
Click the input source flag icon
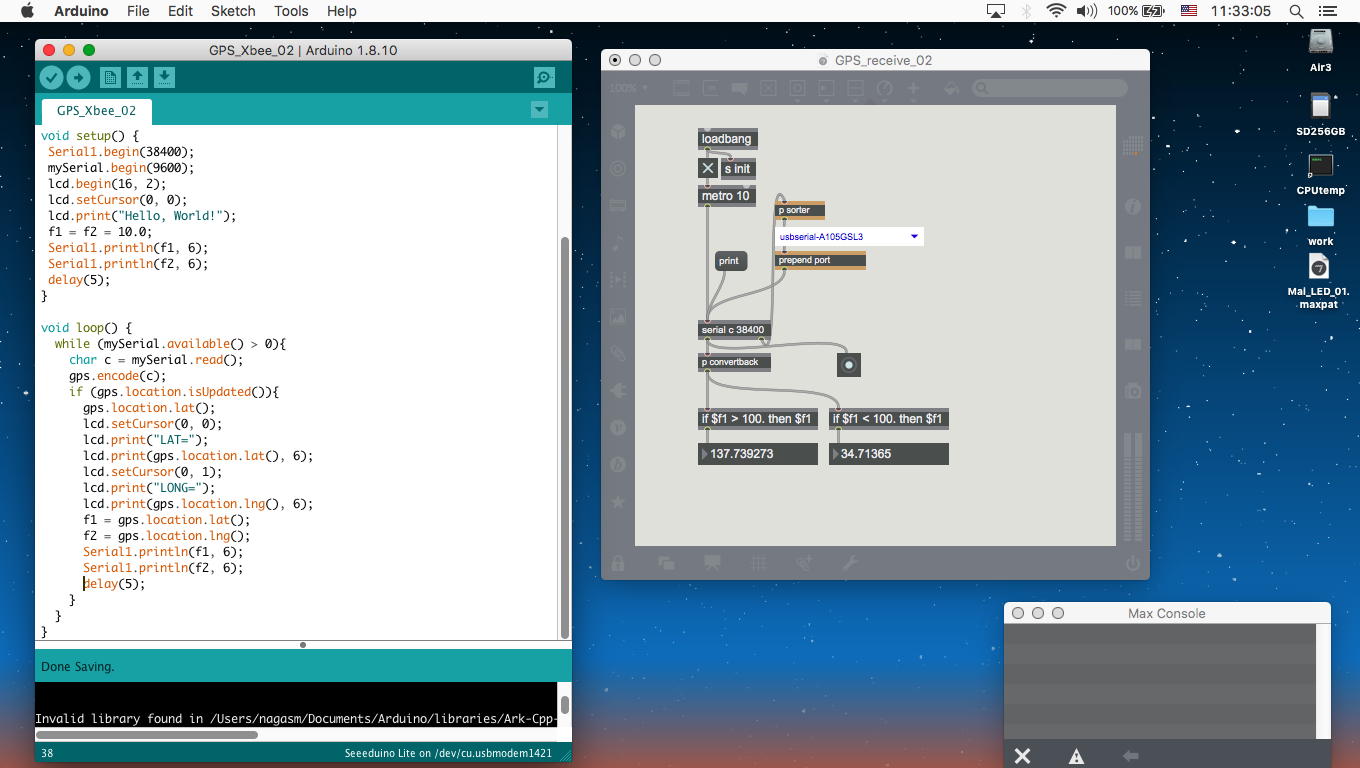click(1188, 11)
